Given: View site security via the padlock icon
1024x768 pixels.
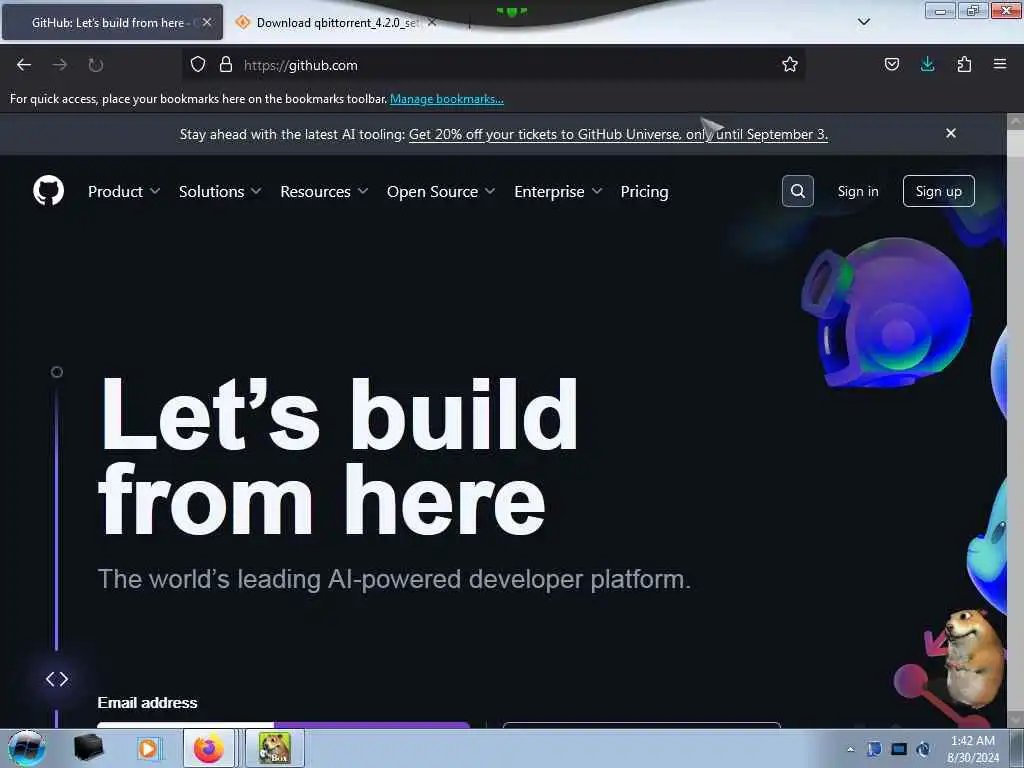Looking at the screenshot, I should click(x=226, y=65).
